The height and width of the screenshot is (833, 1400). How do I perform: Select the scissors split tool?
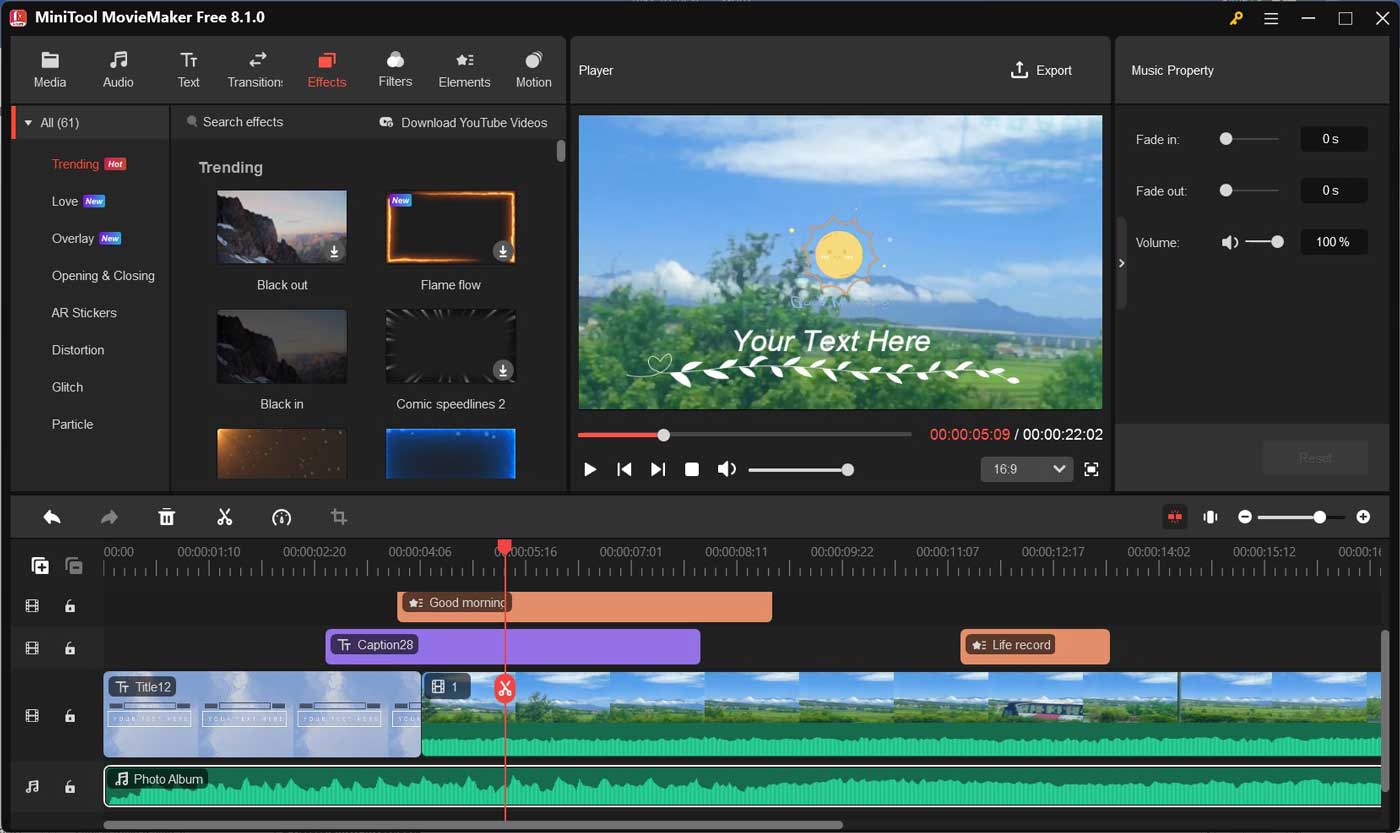coord(224,517)
